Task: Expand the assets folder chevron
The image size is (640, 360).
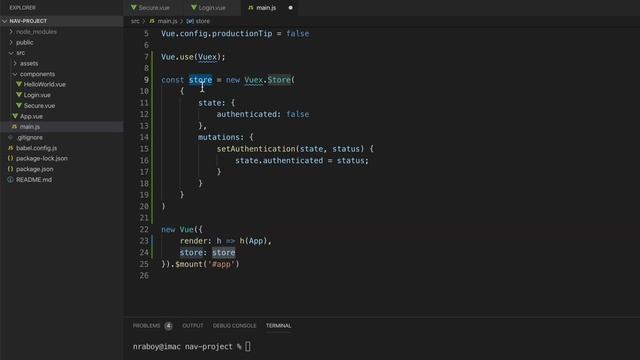Action: tap(15, 63)
